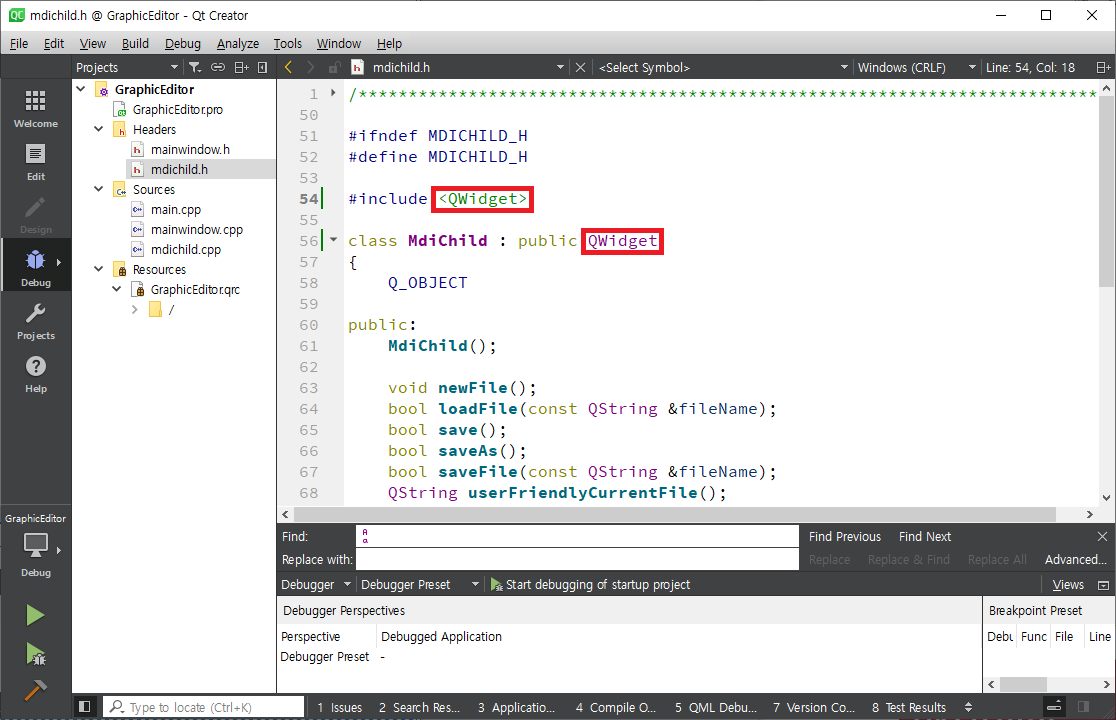Image resolution: width=1116 pixels, height=720 pixels.
Task: Open output pane selector arrows
Action: tap(968, 707)
